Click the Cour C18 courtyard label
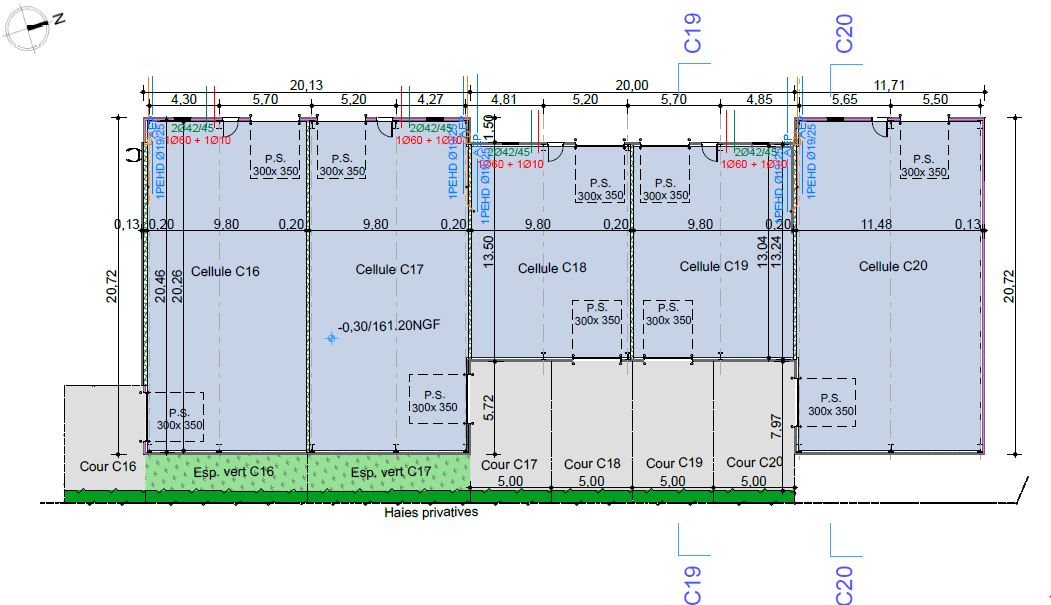This screenshot has width=1051, height=605. point(592,464)
